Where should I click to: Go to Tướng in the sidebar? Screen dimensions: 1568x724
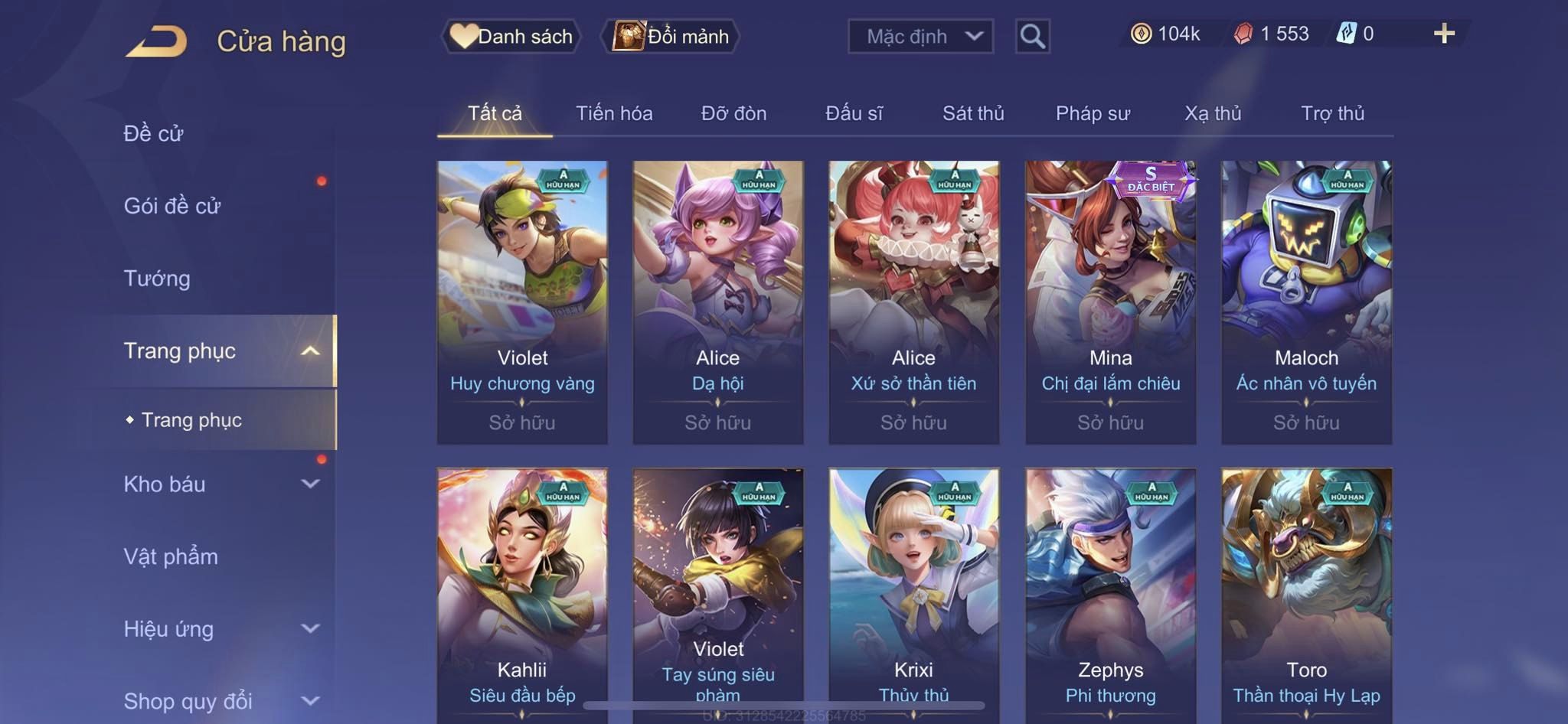coord(157,278)
